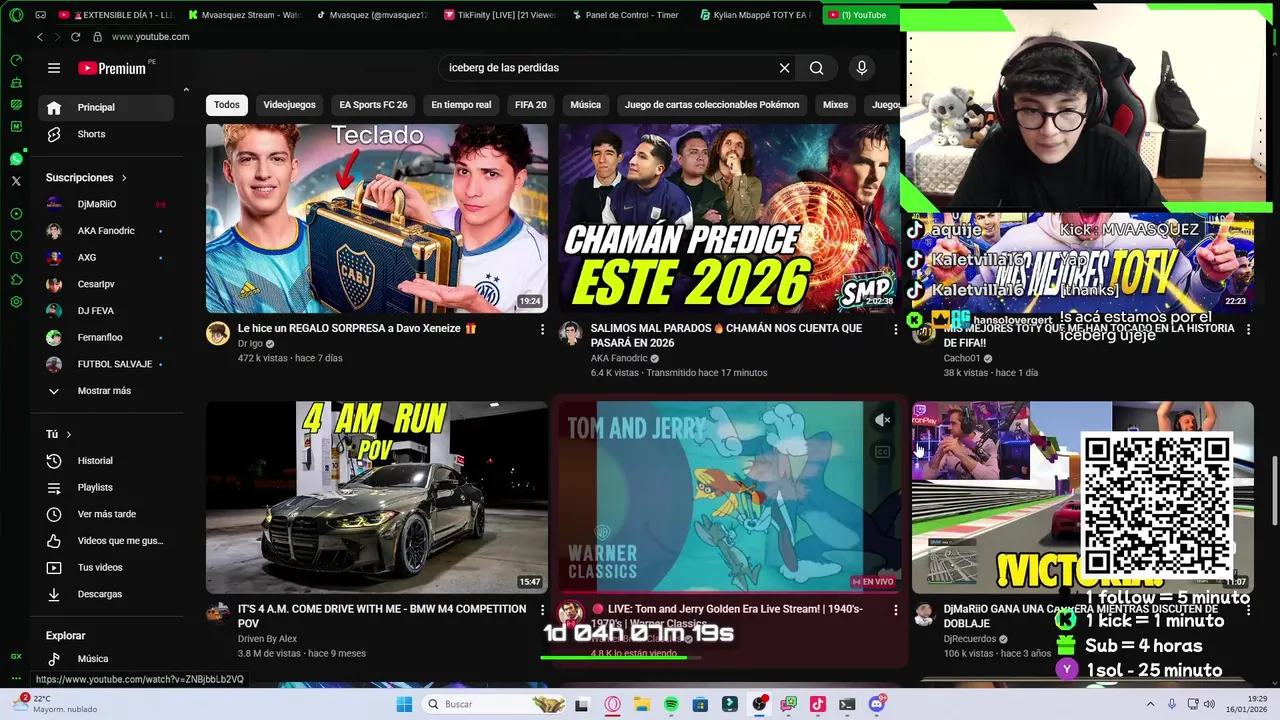
Task: Open Descargas in the sidebar
Action: click(x=108, y=594)
